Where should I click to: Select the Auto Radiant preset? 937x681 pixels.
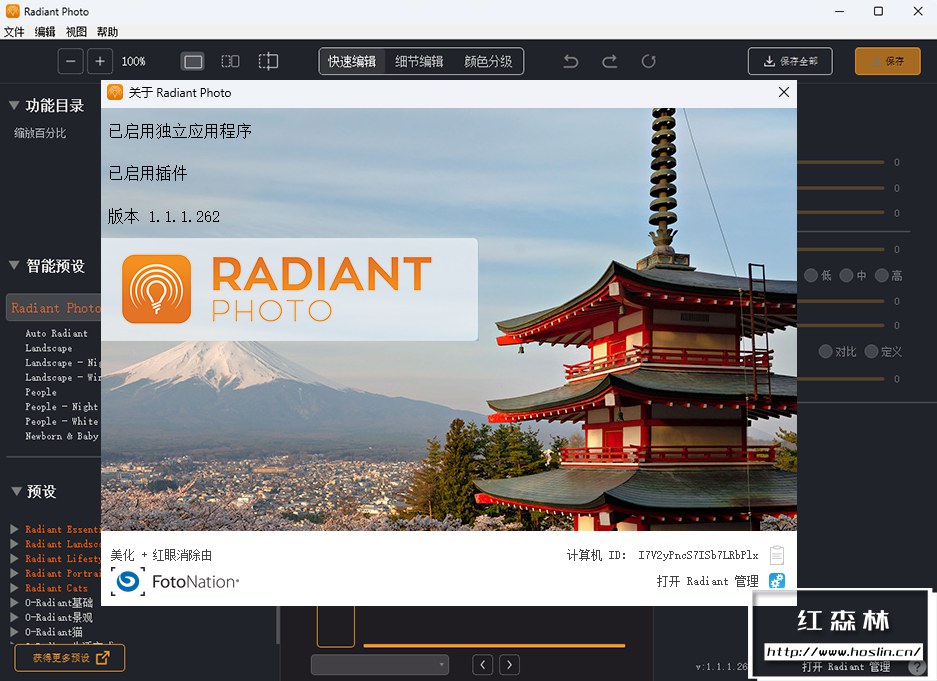click(x=56, y=333)
